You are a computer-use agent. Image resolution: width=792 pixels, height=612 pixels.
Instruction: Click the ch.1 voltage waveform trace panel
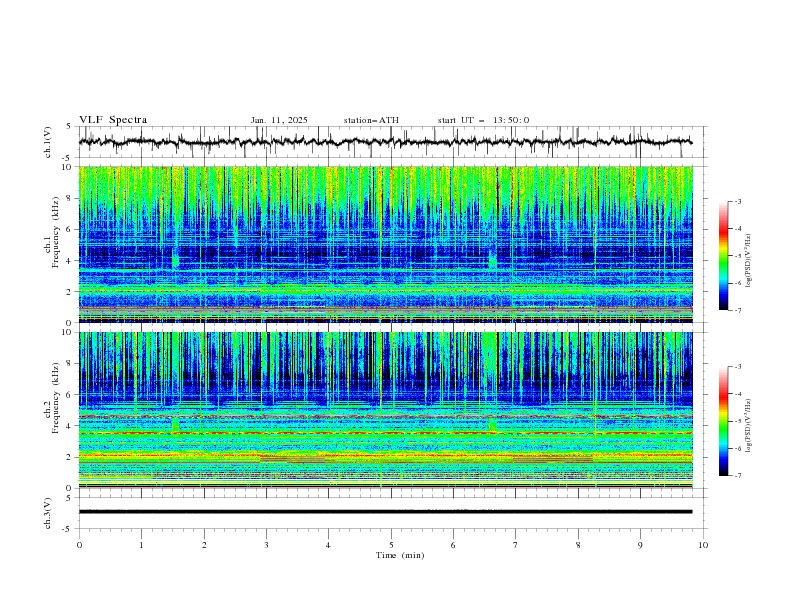tap(393, 142)
